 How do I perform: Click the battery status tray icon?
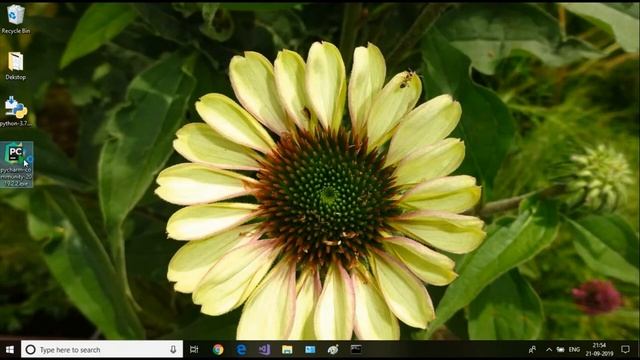pyautogui.click(x=561, y=349)
